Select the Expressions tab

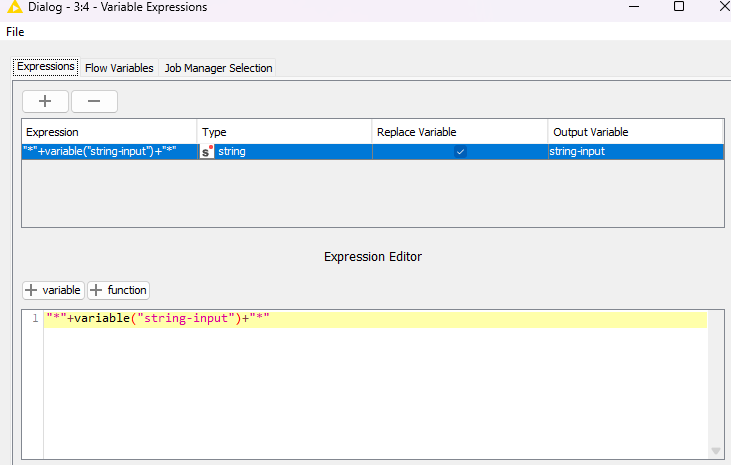pyautogui.click(x=46, y=67)
